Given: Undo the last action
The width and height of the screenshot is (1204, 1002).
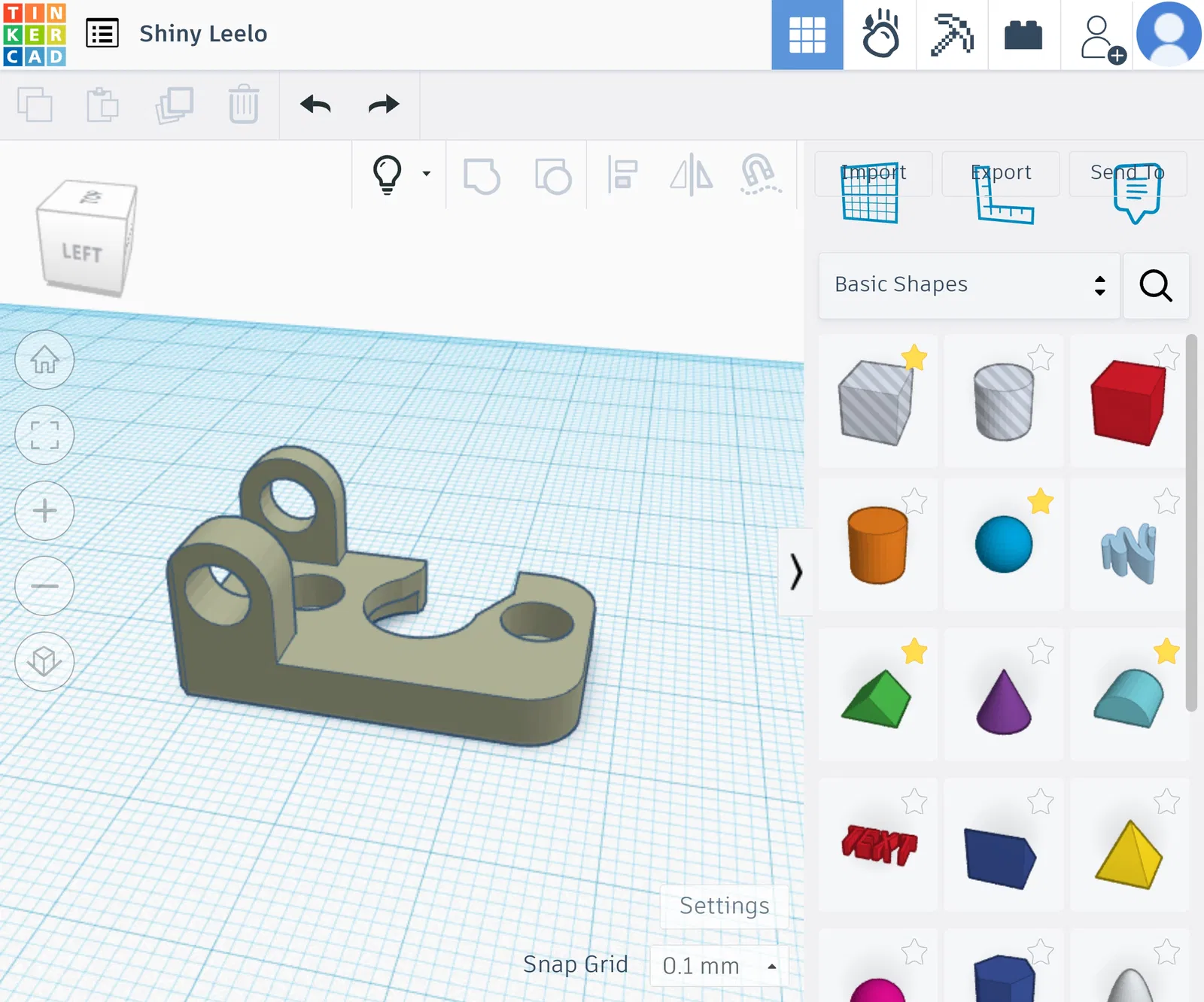Looking at the screenshot, I should (x=315, y=104).
